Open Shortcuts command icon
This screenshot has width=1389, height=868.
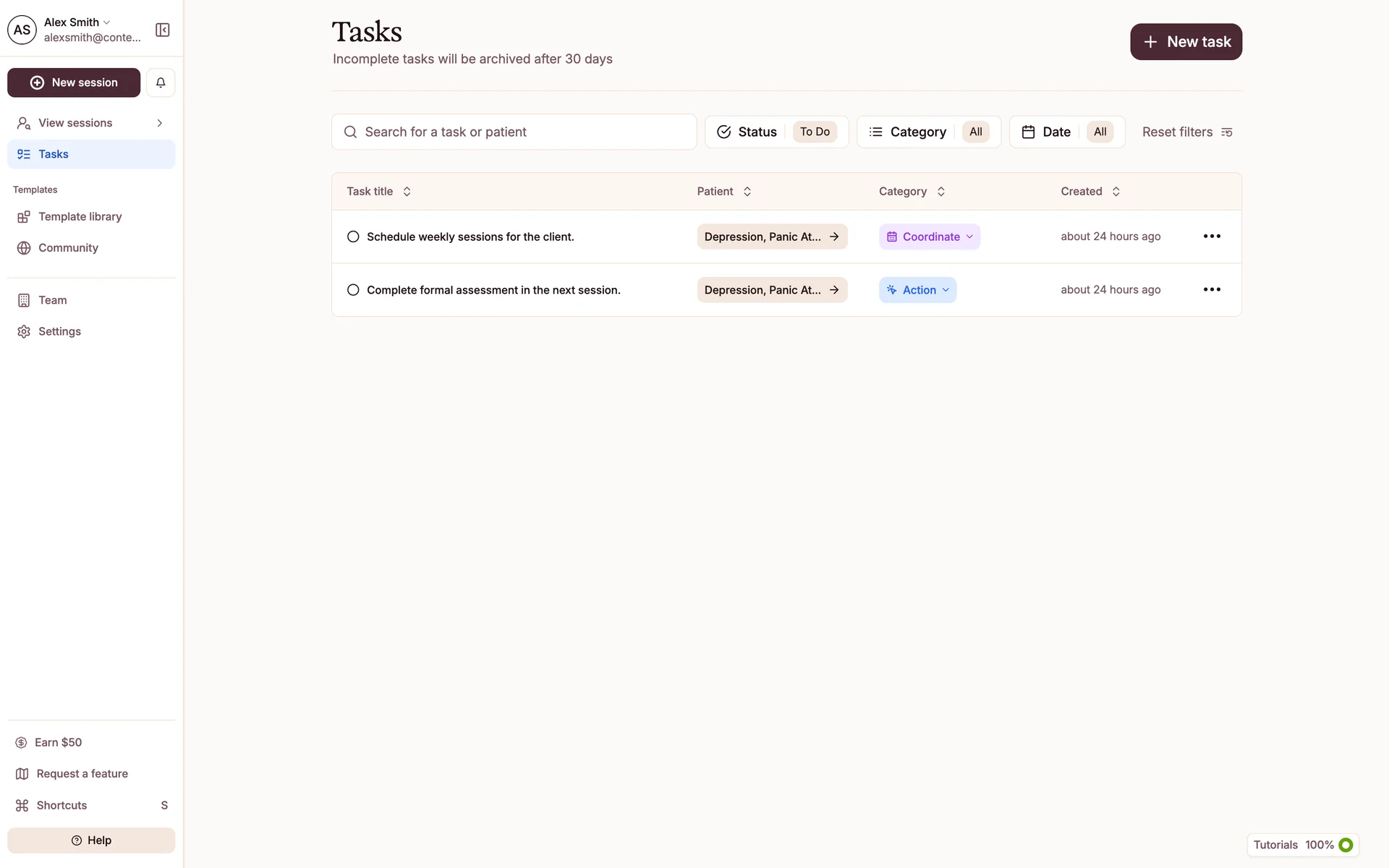[22, 805]
